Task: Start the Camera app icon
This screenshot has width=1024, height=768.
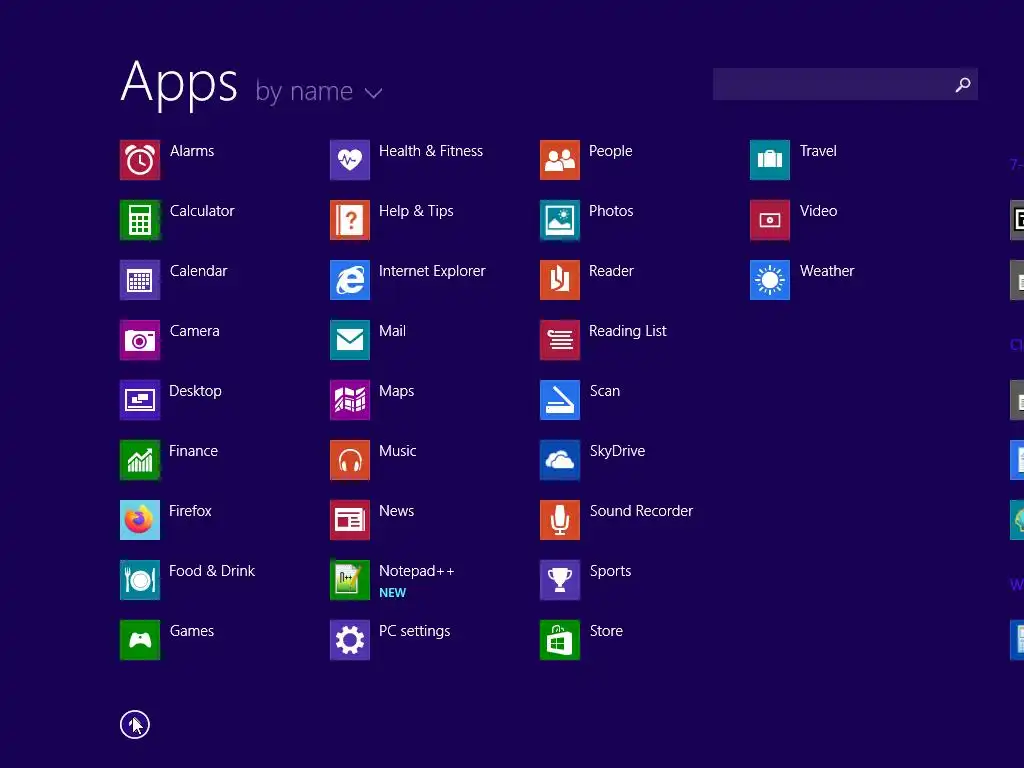Action: tap(140, 340)
